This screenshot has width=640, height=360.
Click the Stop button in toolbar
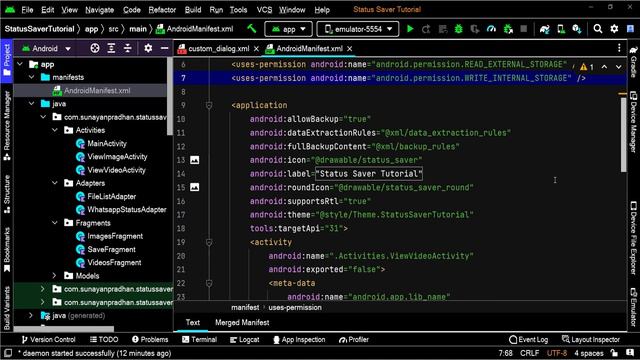524,29
